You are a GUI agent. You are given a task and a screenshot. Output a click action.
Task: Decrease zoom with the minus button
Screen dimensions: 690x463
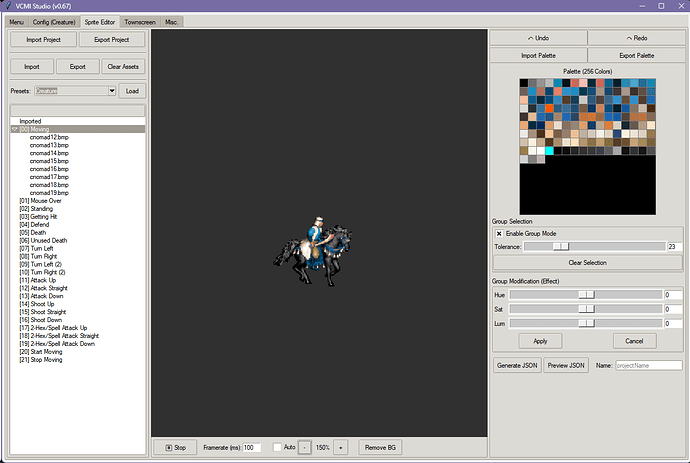(x=305, y=448)
